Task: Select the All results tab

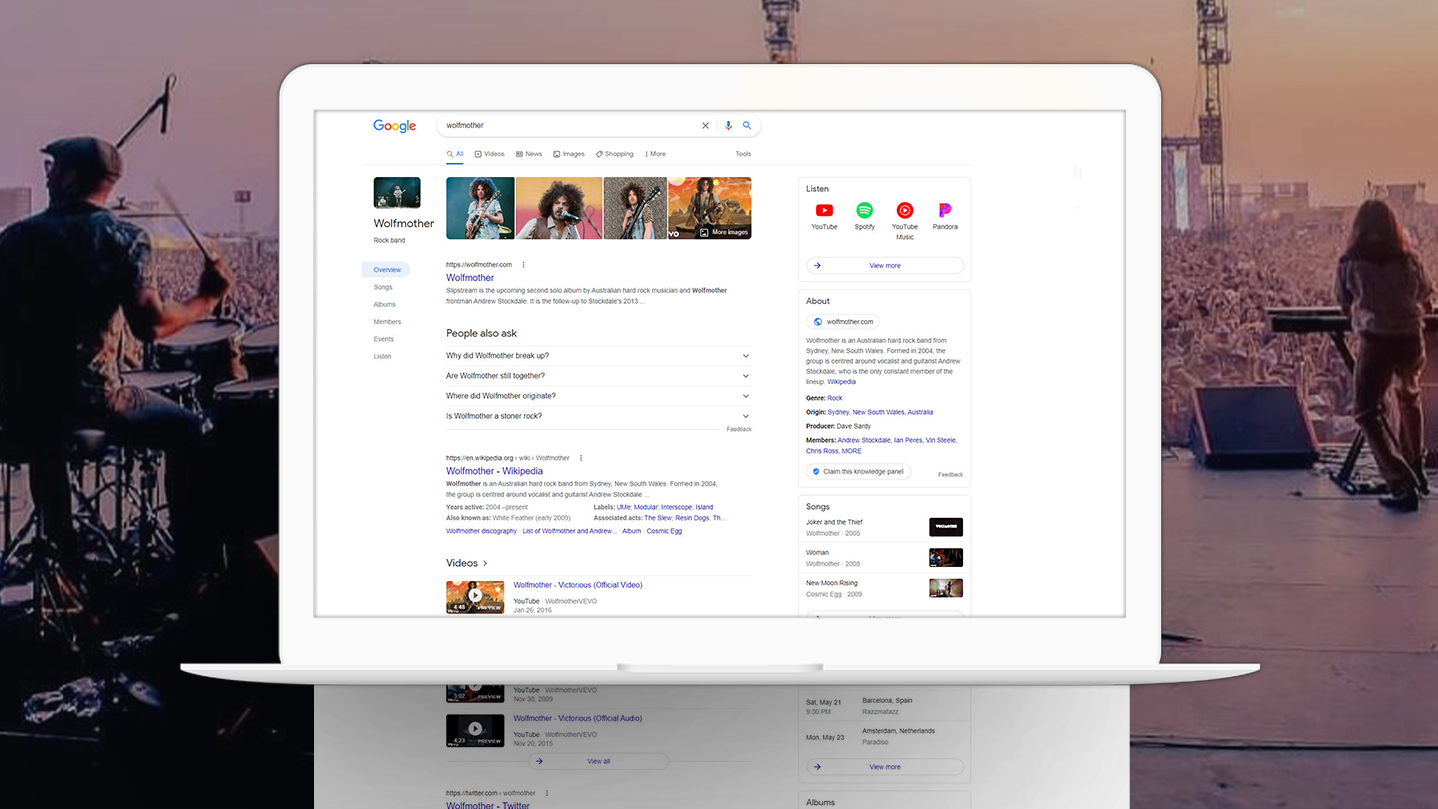Action: [455, 154]
